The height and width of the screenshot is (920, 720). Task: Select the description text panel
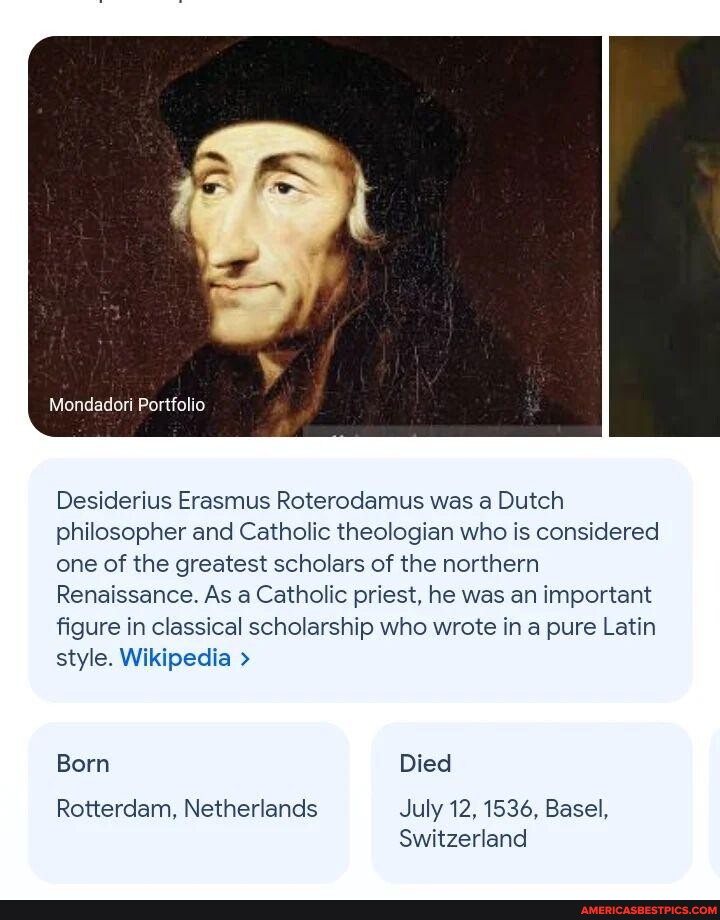point(360,580)
